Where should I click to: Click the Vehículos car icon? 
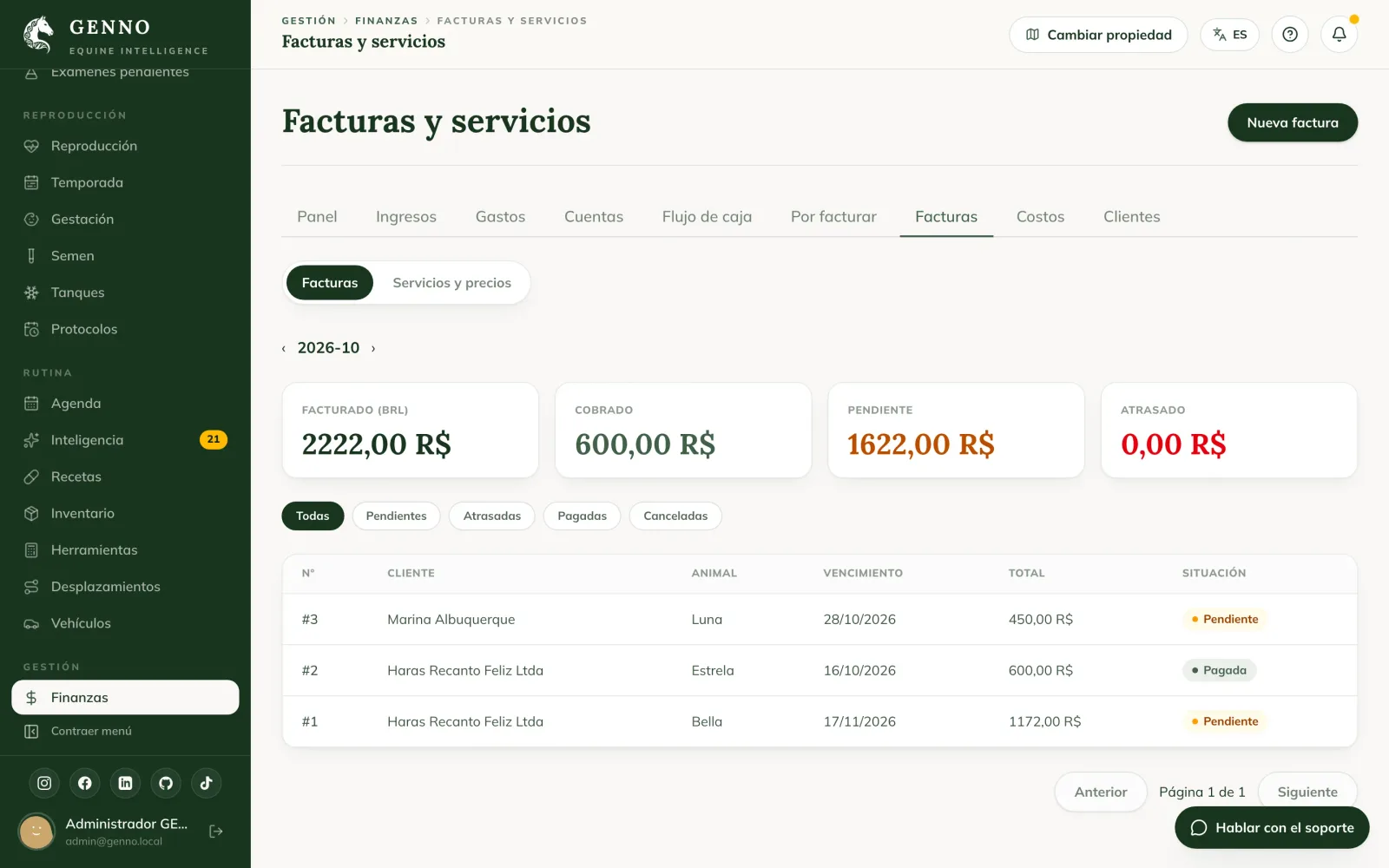(31, 623)
